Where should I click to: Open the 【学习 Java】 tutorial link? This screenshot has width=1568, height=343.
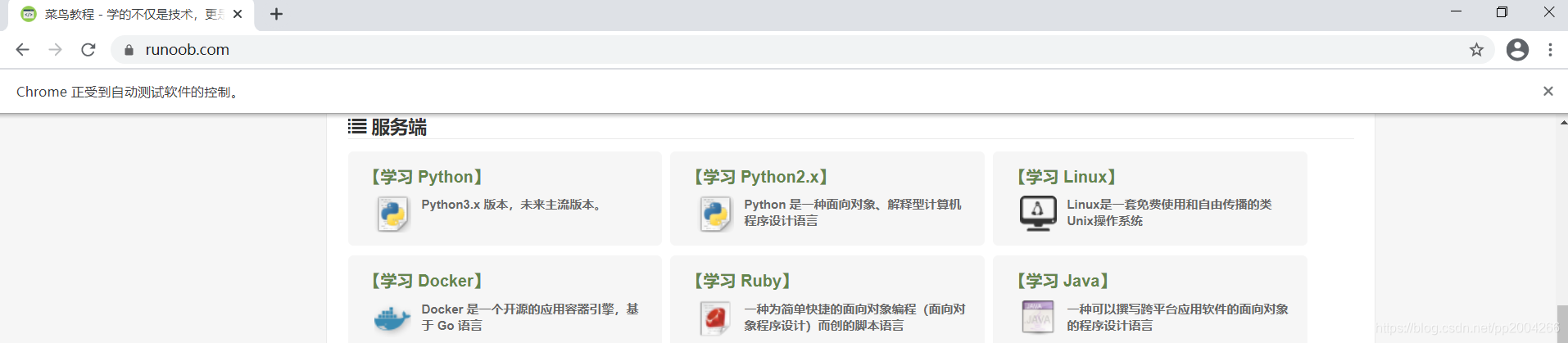1063,281
